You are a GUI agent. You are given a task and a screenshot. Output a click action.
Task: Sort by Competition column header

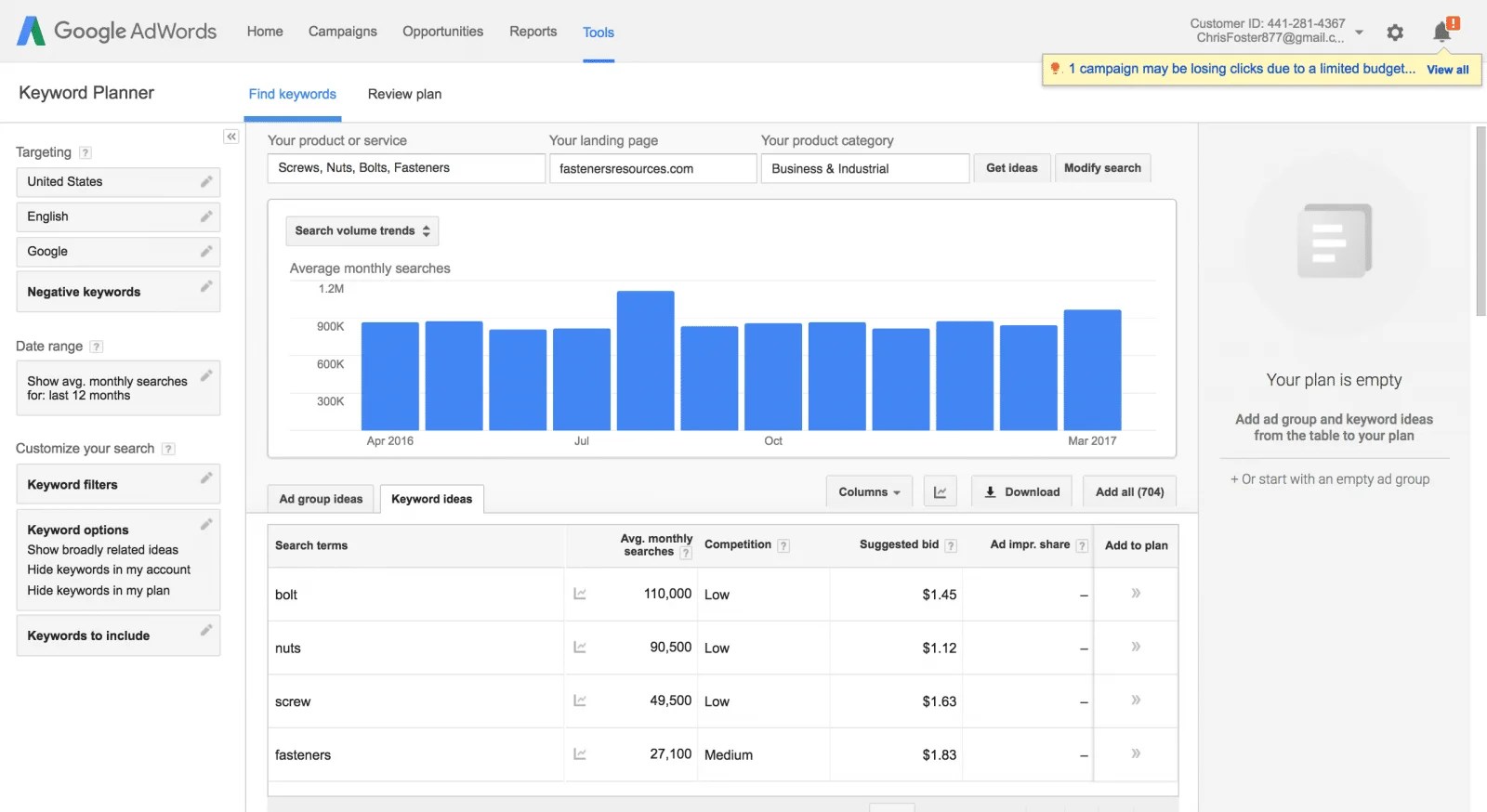(738, 544)
